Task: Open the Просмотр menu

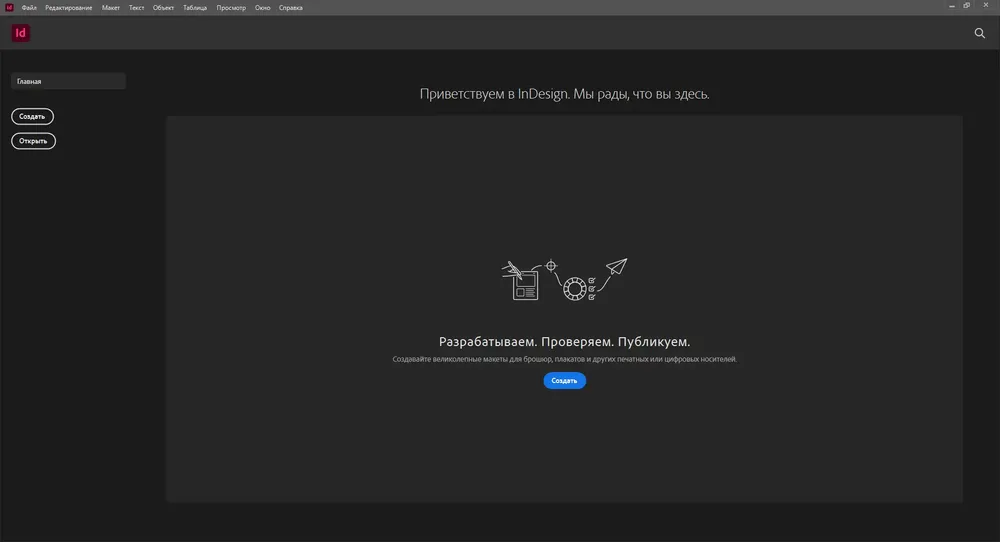Action: click(231, 8)
